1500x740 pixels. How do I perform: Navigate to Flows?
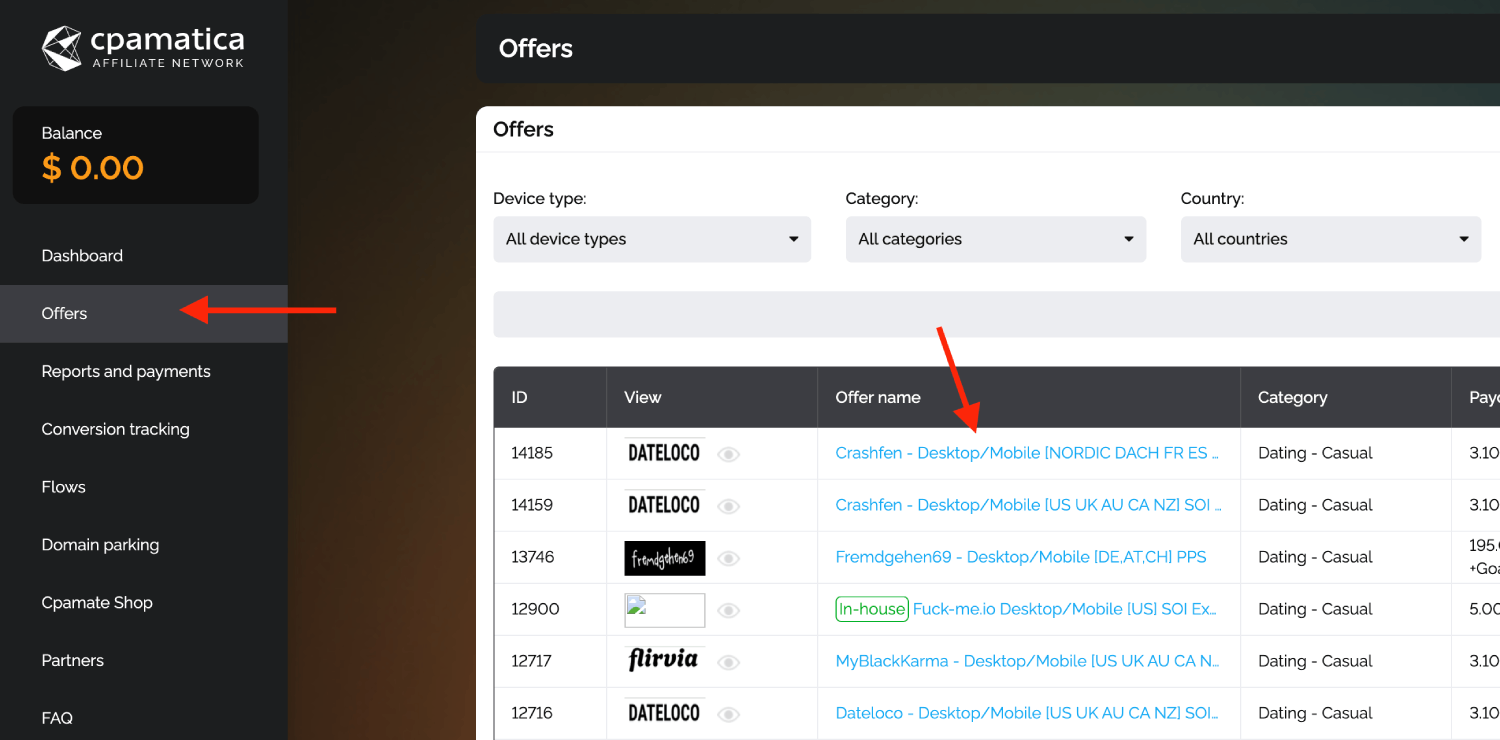tap(63, 488)
